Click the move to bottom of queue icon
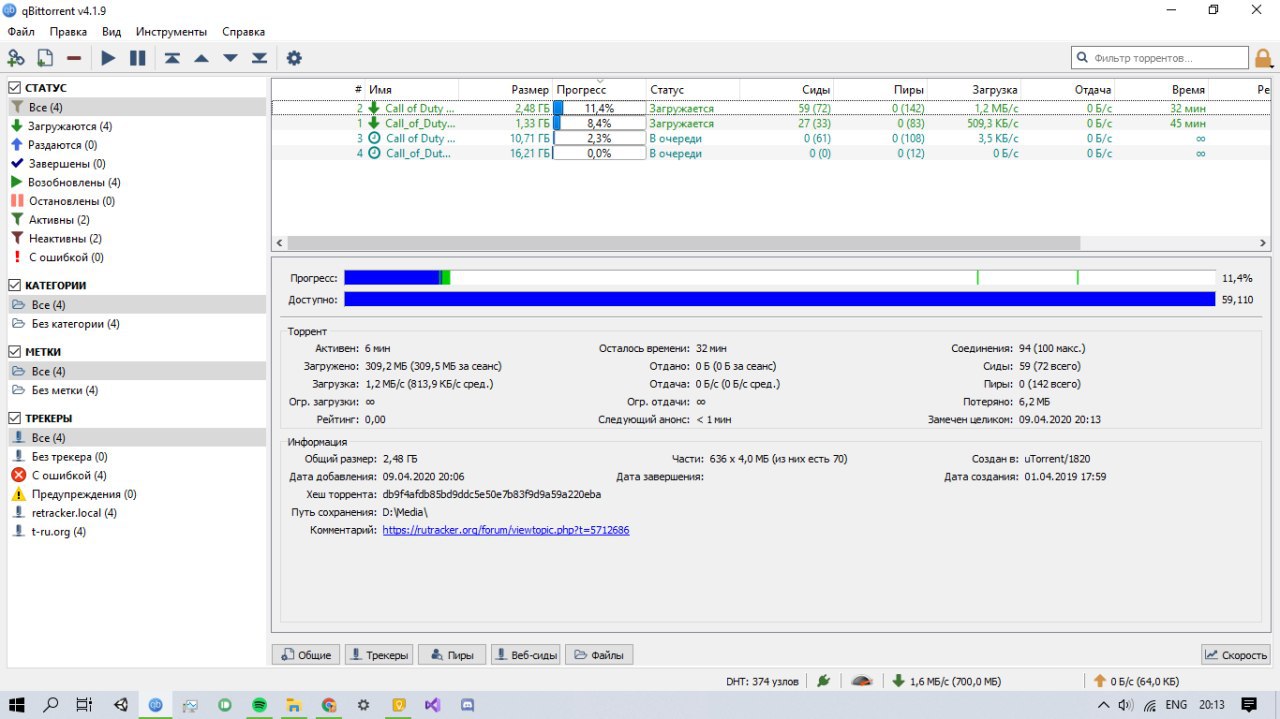Image resolution: width=1280 pixels, height=719 pixels. click(x=259, y=58)
